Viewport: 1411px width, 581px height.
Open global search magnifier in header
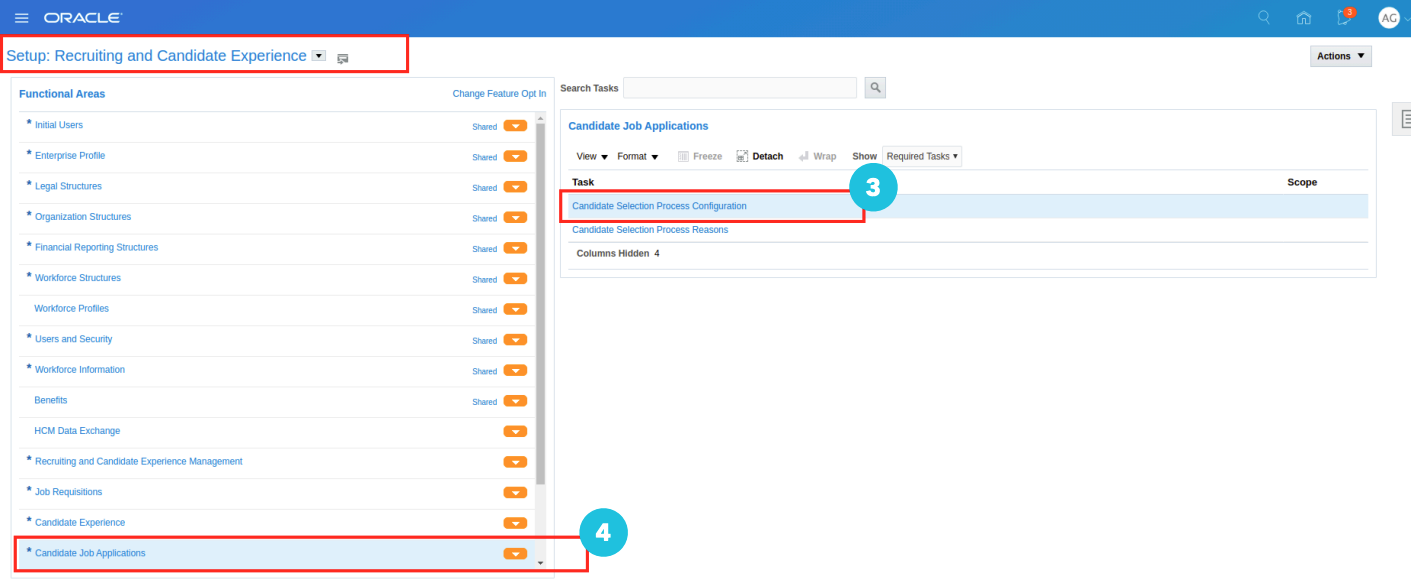tap(1264, 17)
